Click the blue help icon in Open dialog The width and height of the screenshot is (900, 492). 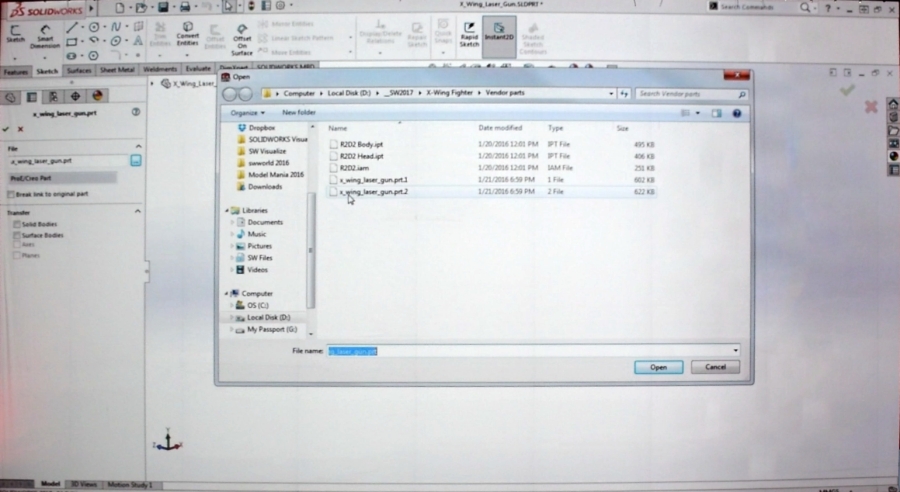coord(737,114)
